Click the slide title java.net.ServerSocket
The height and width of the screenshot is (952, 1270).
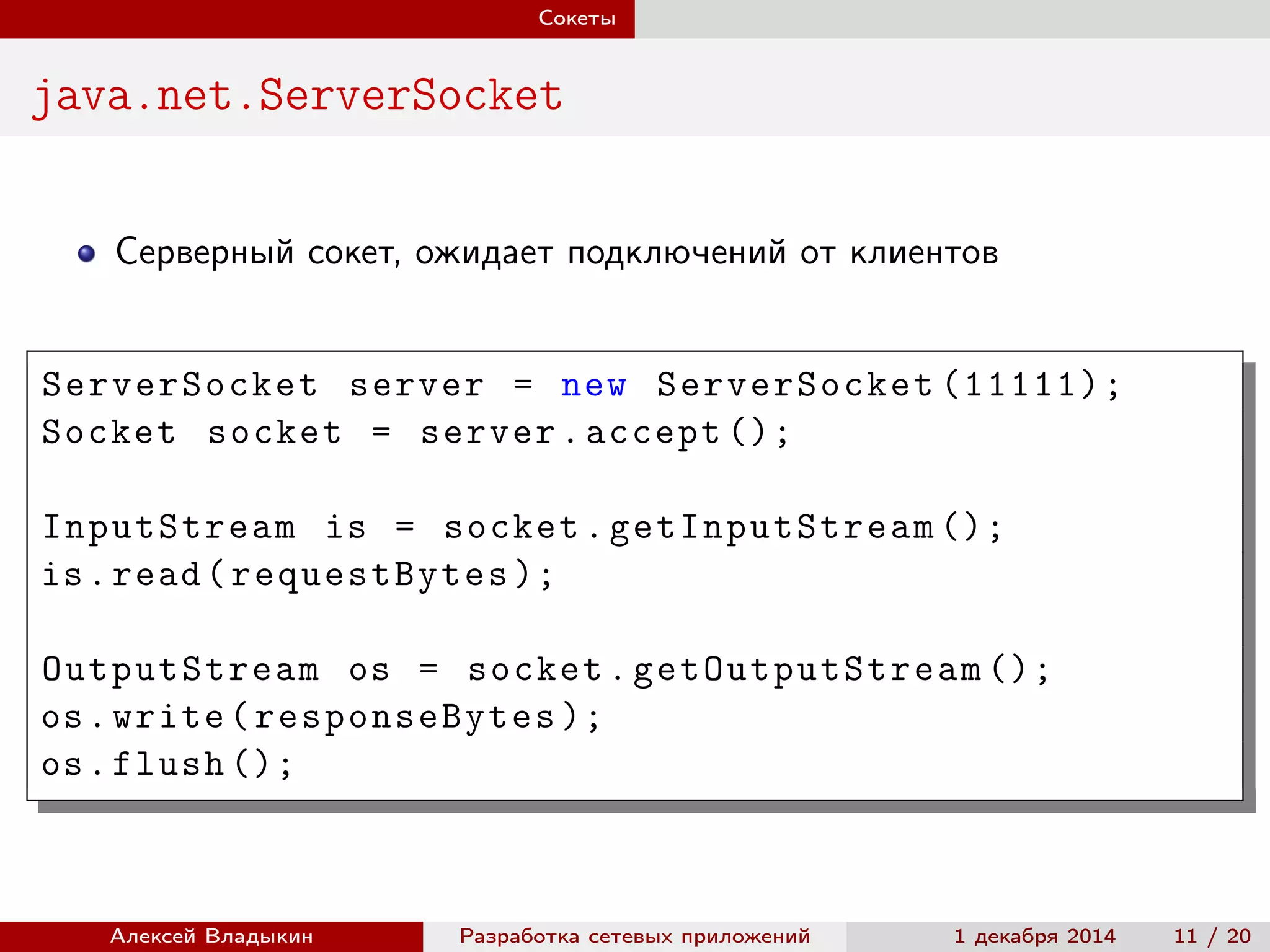click(297, 96)
